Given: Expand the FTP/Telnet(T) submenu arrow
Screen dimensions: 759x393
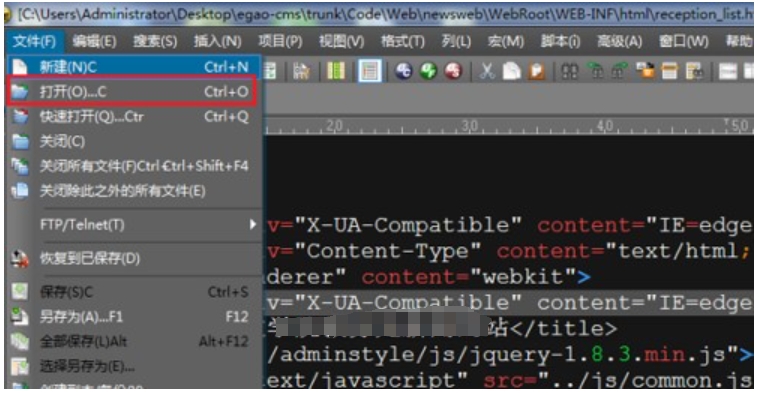Looking at the screenshot, I should pos(252,225).
